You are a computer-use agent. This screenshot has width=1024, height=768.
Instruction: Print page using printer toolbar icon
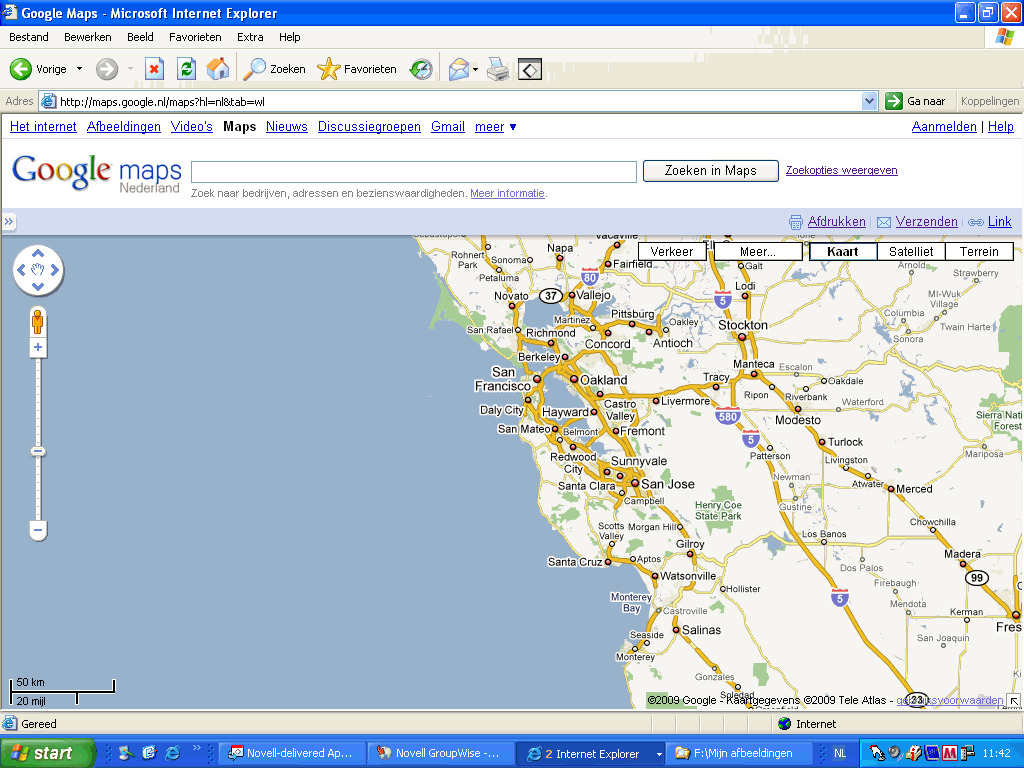pyautogui.click(x=498, y=69)
